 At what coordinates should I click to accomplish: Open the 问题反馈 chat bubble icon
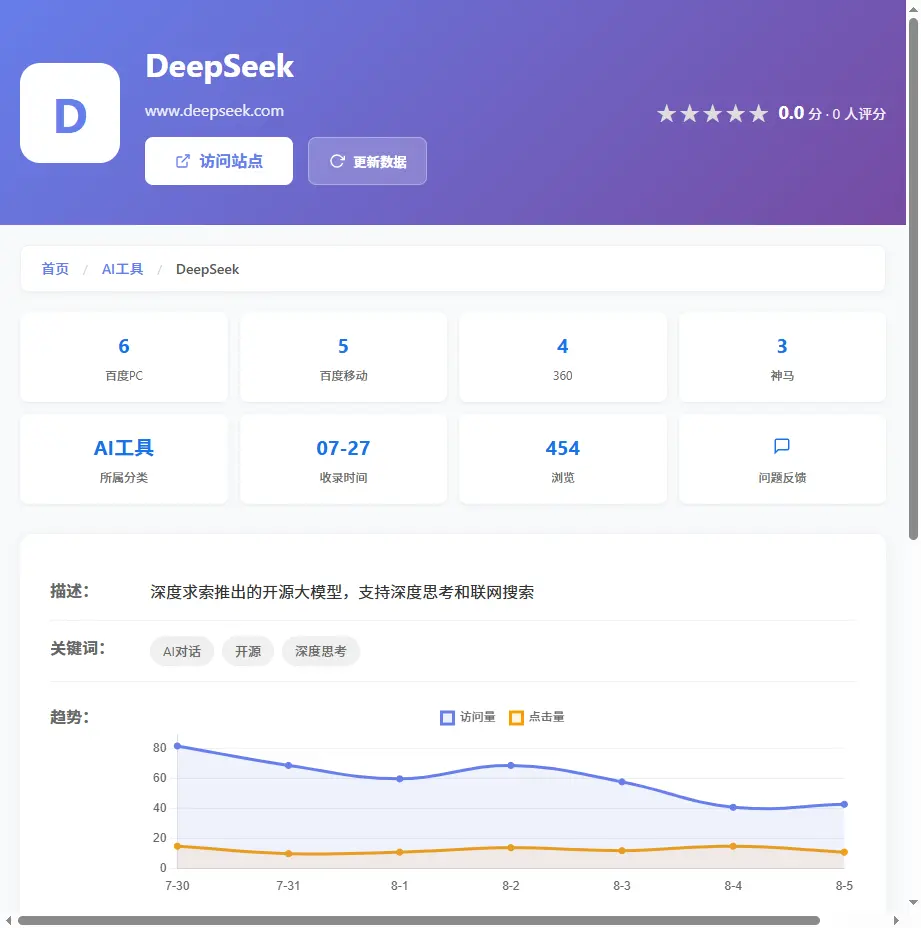click(781, 446)
